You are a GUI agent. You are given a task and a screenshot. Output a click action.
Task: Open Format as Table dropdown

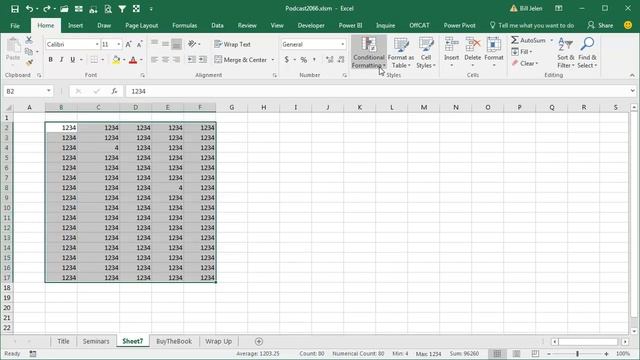pos(400,52)
